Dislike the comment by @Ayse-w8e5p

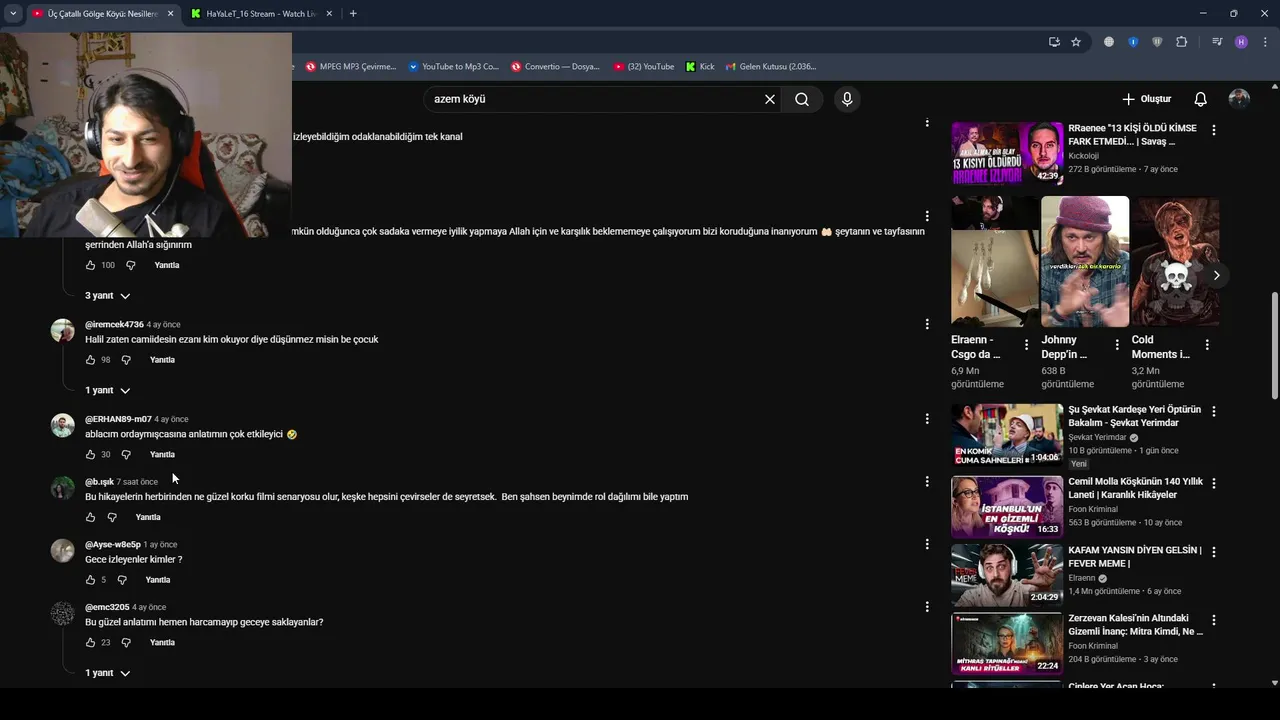122,580
